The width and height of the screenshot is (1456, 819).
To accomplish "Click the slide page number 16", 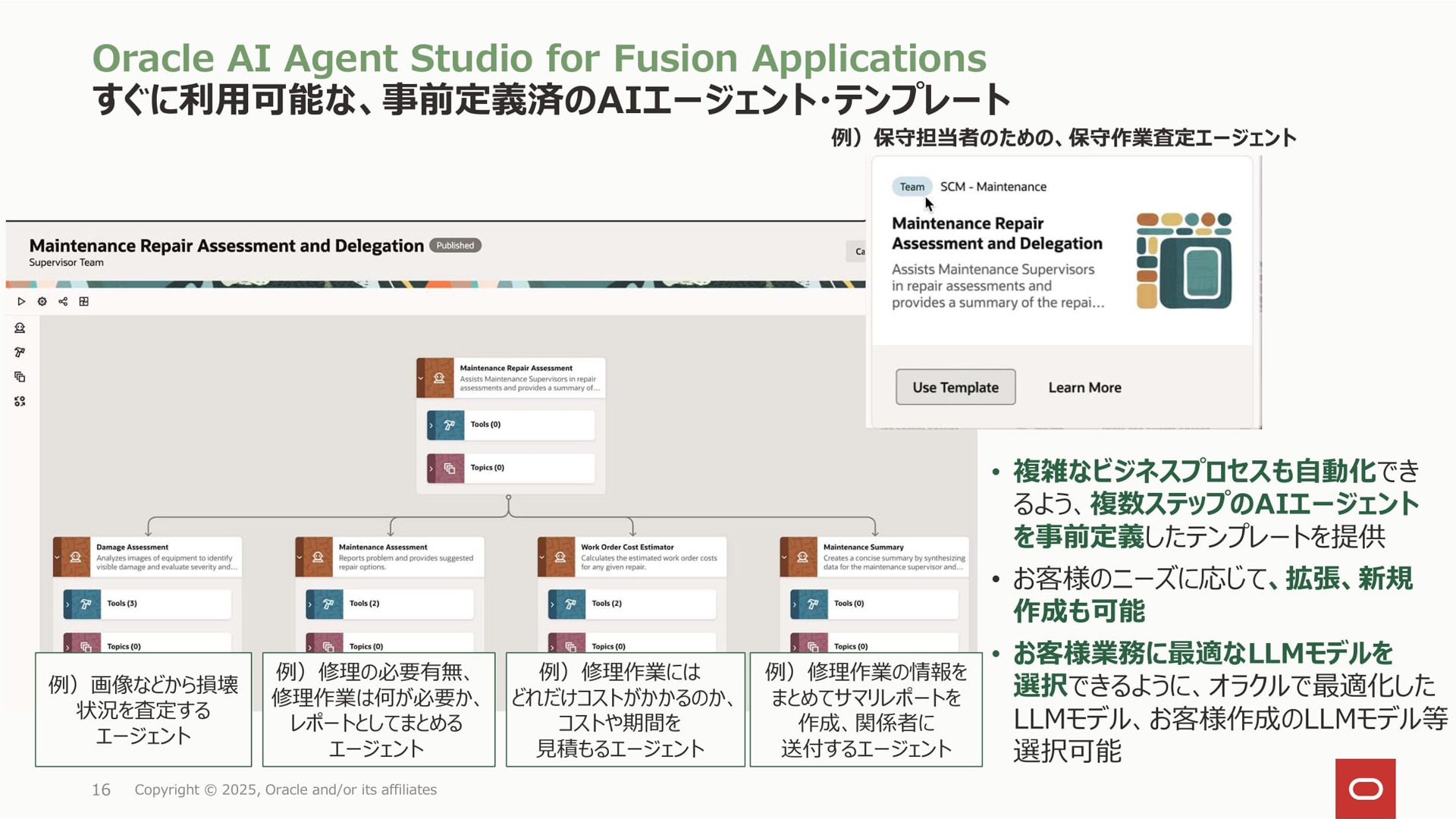I will pyautogui.click(x=101, y=789).
